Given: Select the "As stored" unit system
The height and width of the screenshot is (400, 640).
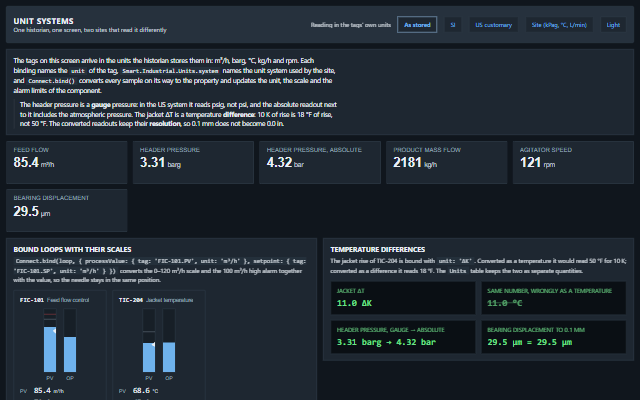Looking at the screenshot, I should 417,25.
